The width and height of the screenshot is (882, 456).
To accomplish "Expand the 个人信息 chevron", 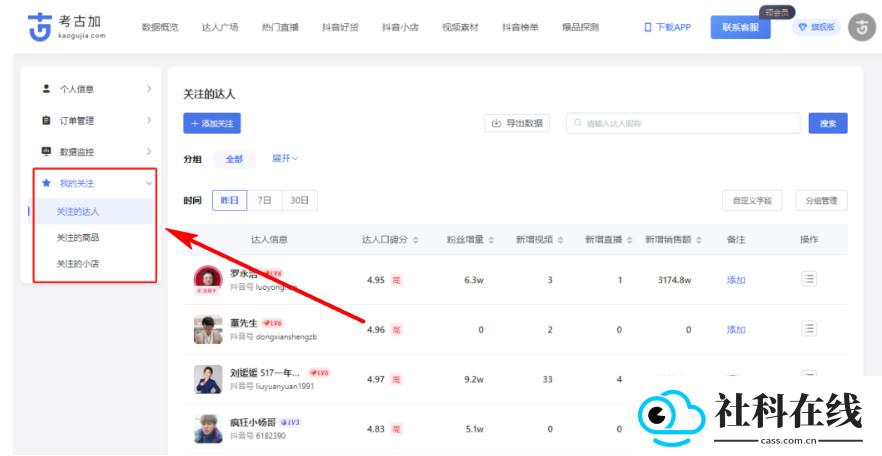I will (x=149, y=88).
